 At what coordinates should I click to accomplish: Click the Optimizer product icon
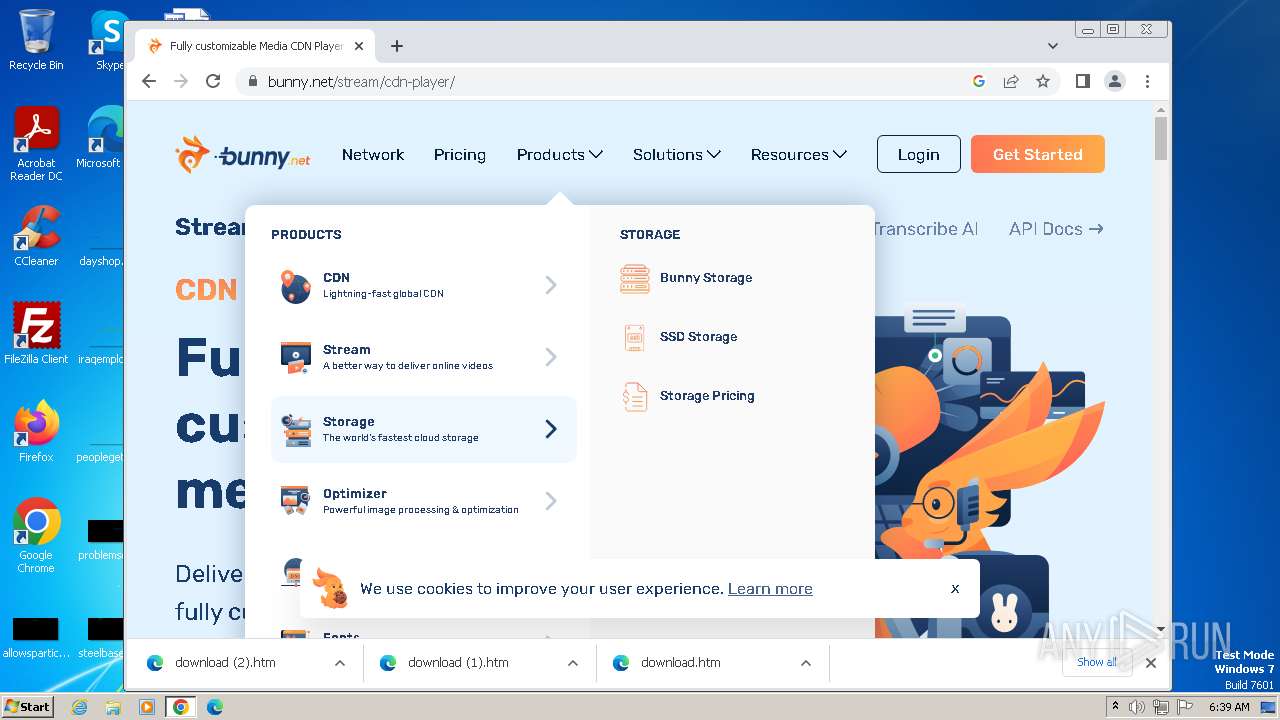tap(295, 501)
